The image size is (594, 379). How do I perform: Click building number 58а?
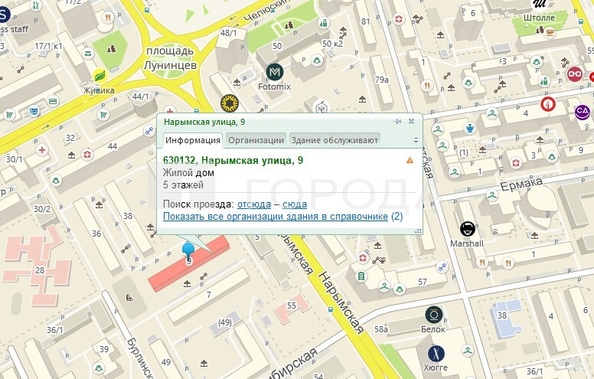(x=381, y=330)
